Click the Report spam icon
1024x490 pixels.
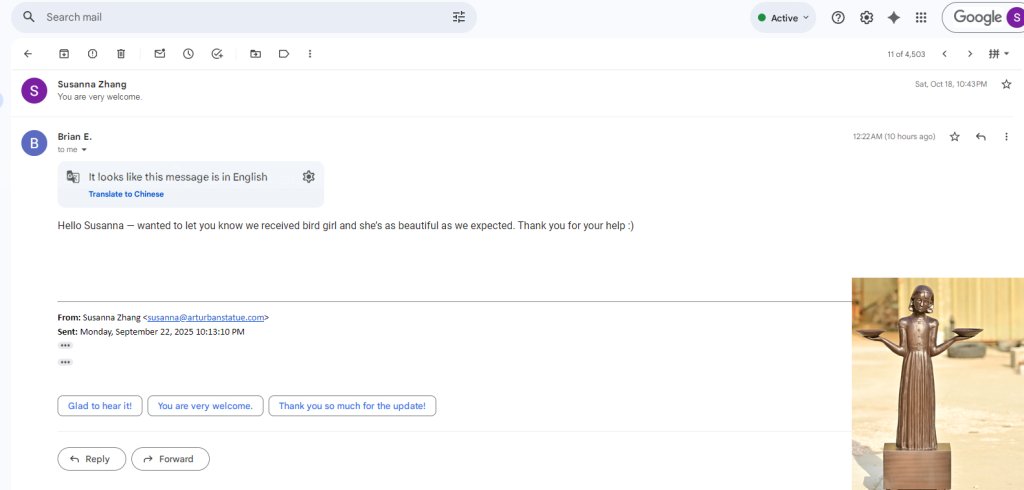[92, 54]
